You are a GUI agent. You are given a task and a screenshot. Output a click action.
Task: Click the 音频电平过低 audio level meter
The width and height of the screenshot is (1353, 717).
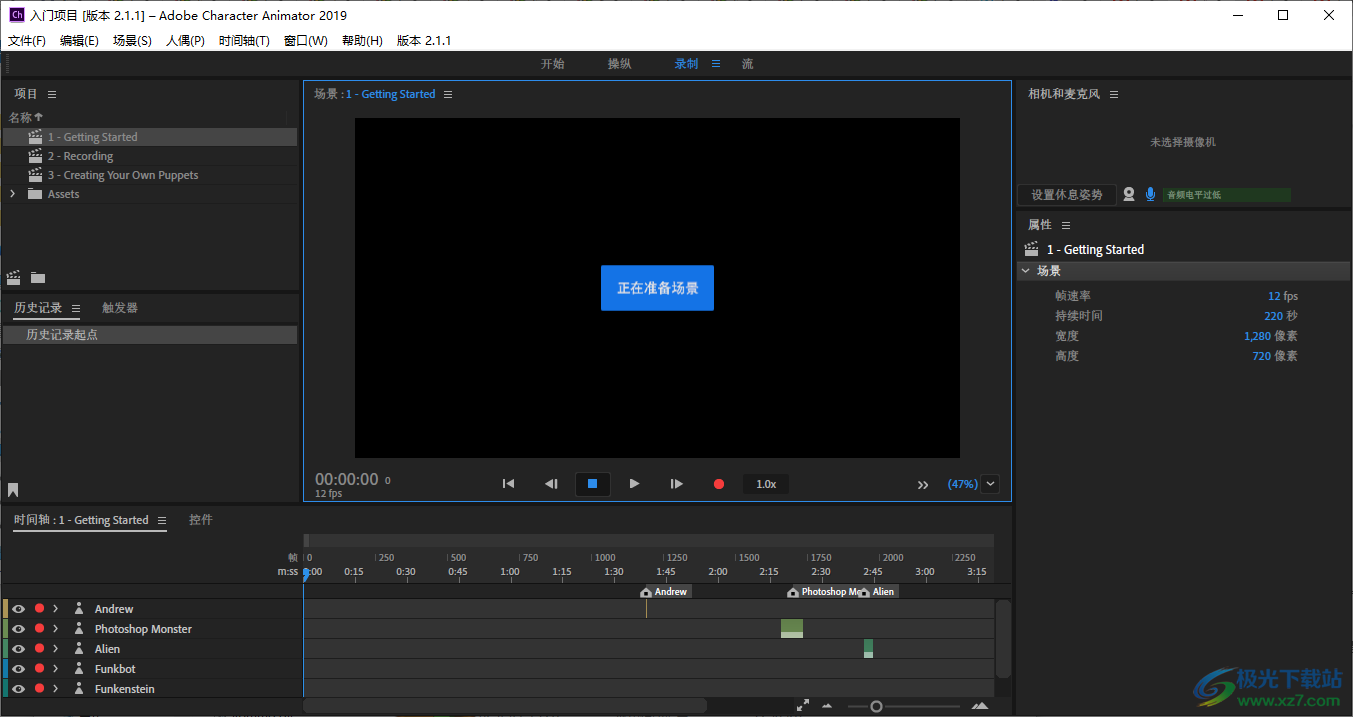[x=1226, y=195]
